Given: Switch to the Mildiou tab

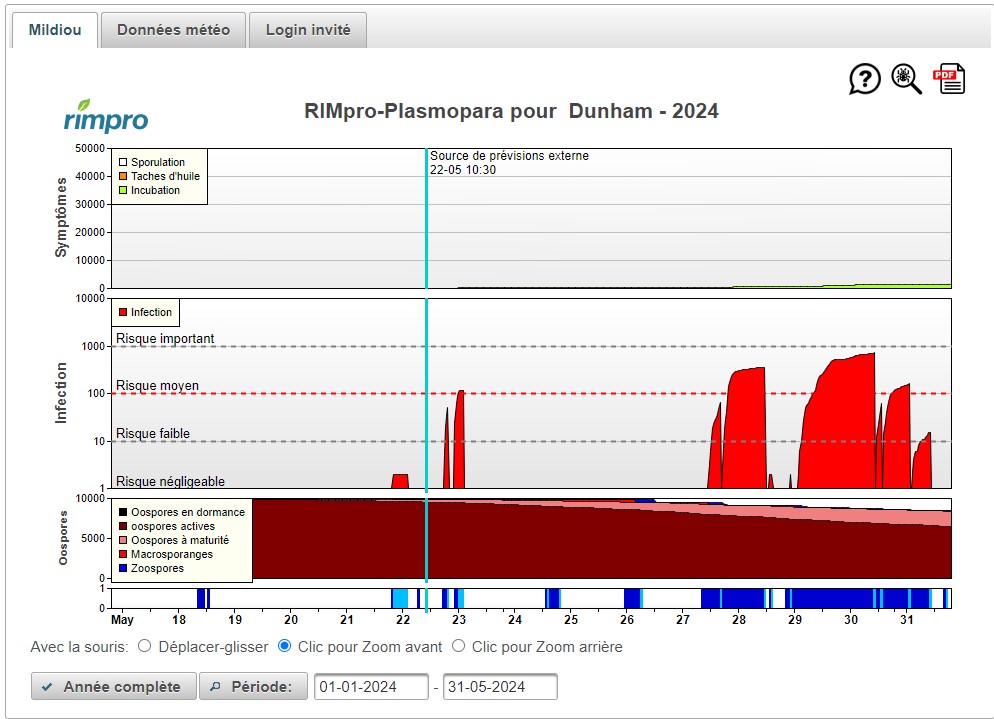Looking at the screenshot, I should coord(55,30).
